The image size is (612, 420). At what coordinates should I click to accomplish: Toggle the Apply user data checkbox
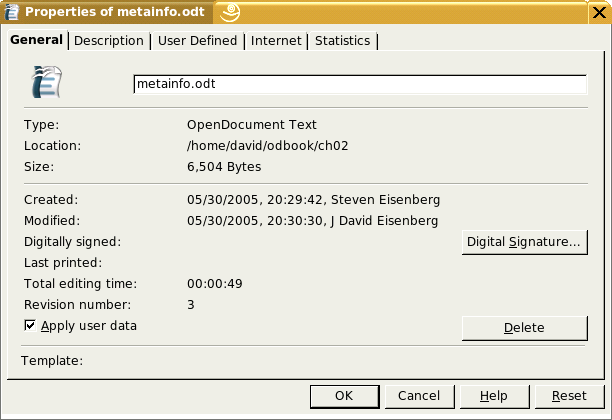coord(30,326)
